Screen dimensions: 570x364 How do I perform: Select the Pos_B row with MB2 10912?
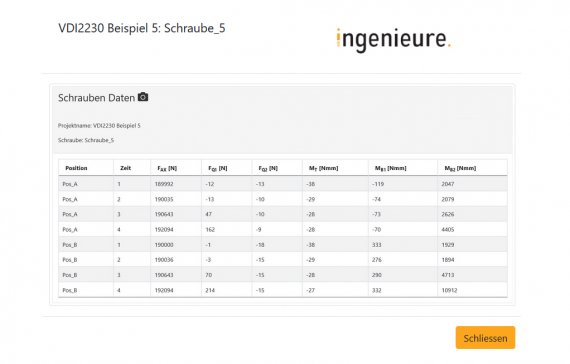283,290
